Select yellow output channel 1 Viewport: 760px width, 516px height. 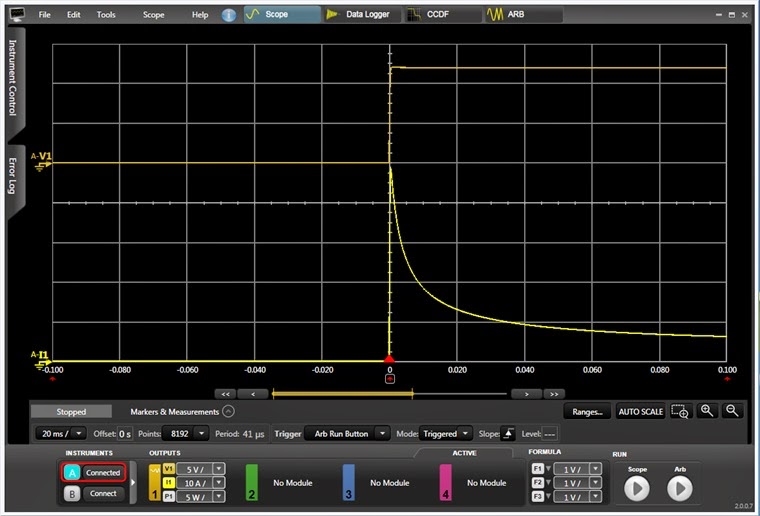[x=155, y=483]
